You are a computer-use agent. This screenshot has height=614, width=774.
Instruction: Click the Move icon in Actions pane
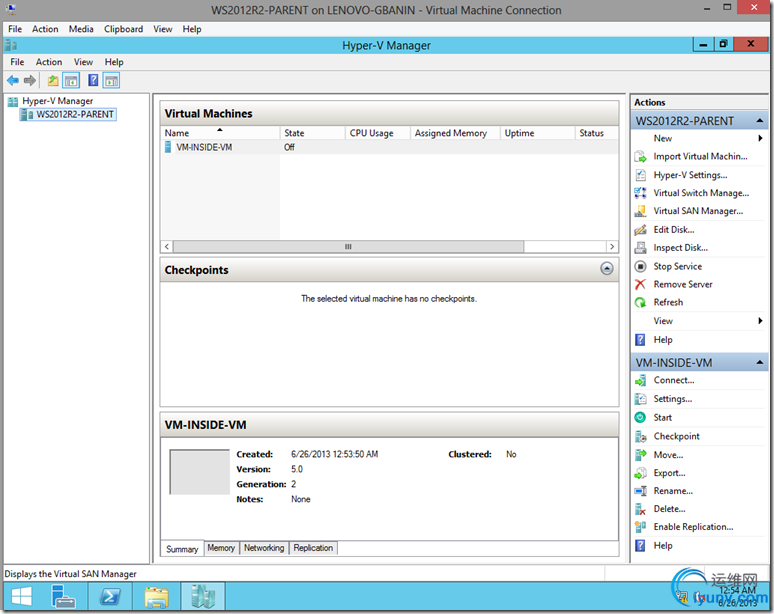640,455
